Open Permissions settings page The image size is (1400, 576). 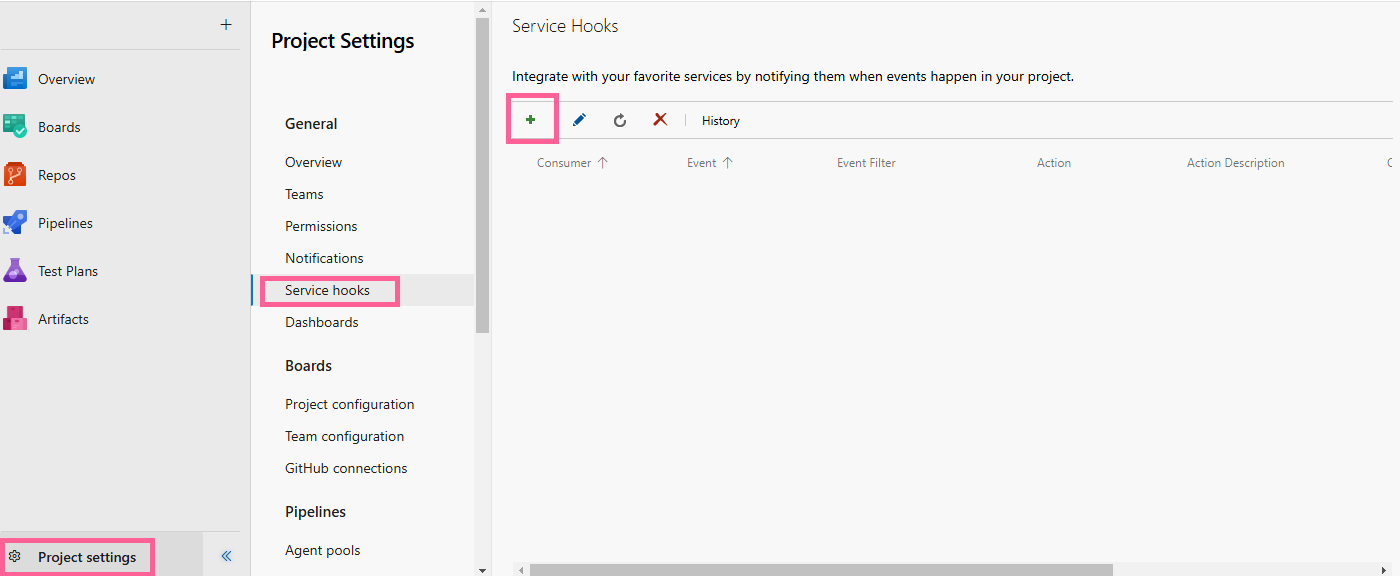click(x=321, y=226)
